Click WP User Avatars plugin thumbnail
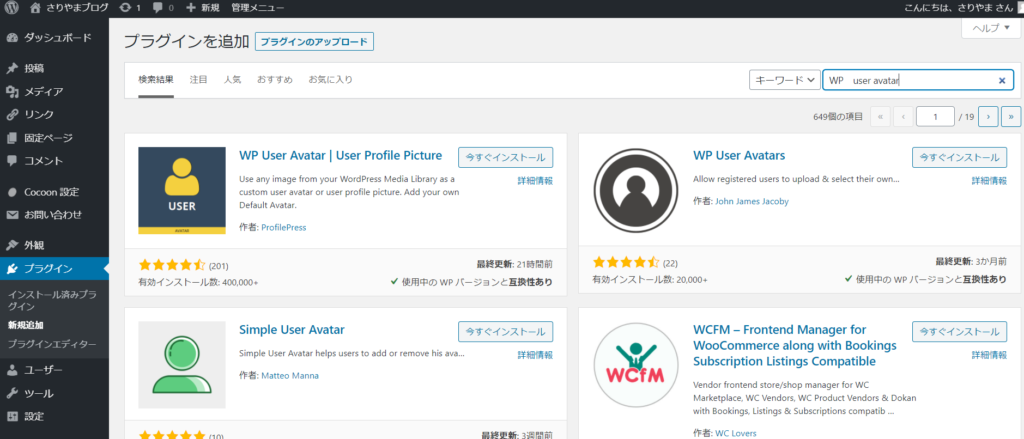 (x=635, y=190)
